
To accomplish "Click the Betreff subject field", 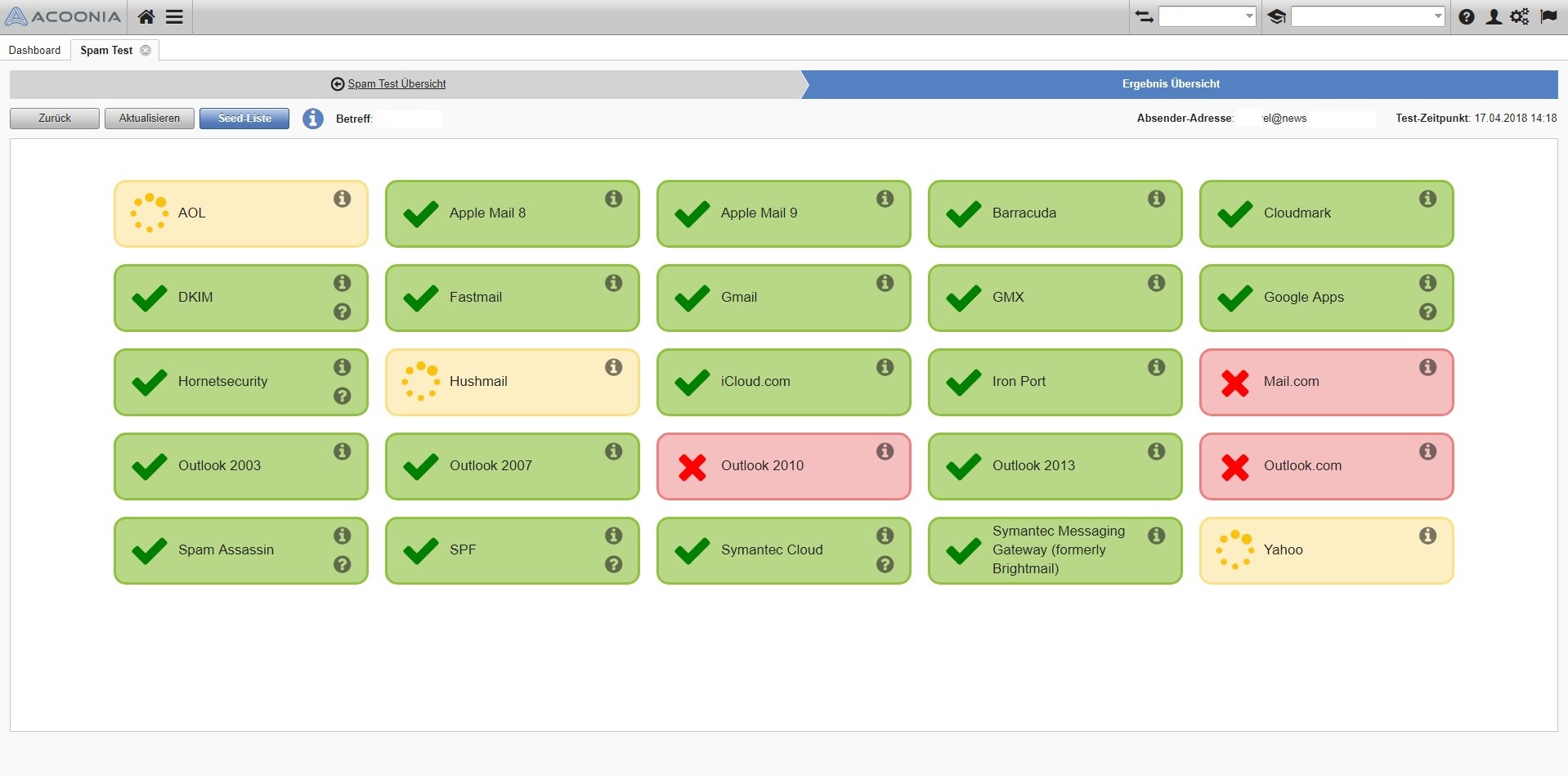I will pos(409,119).
